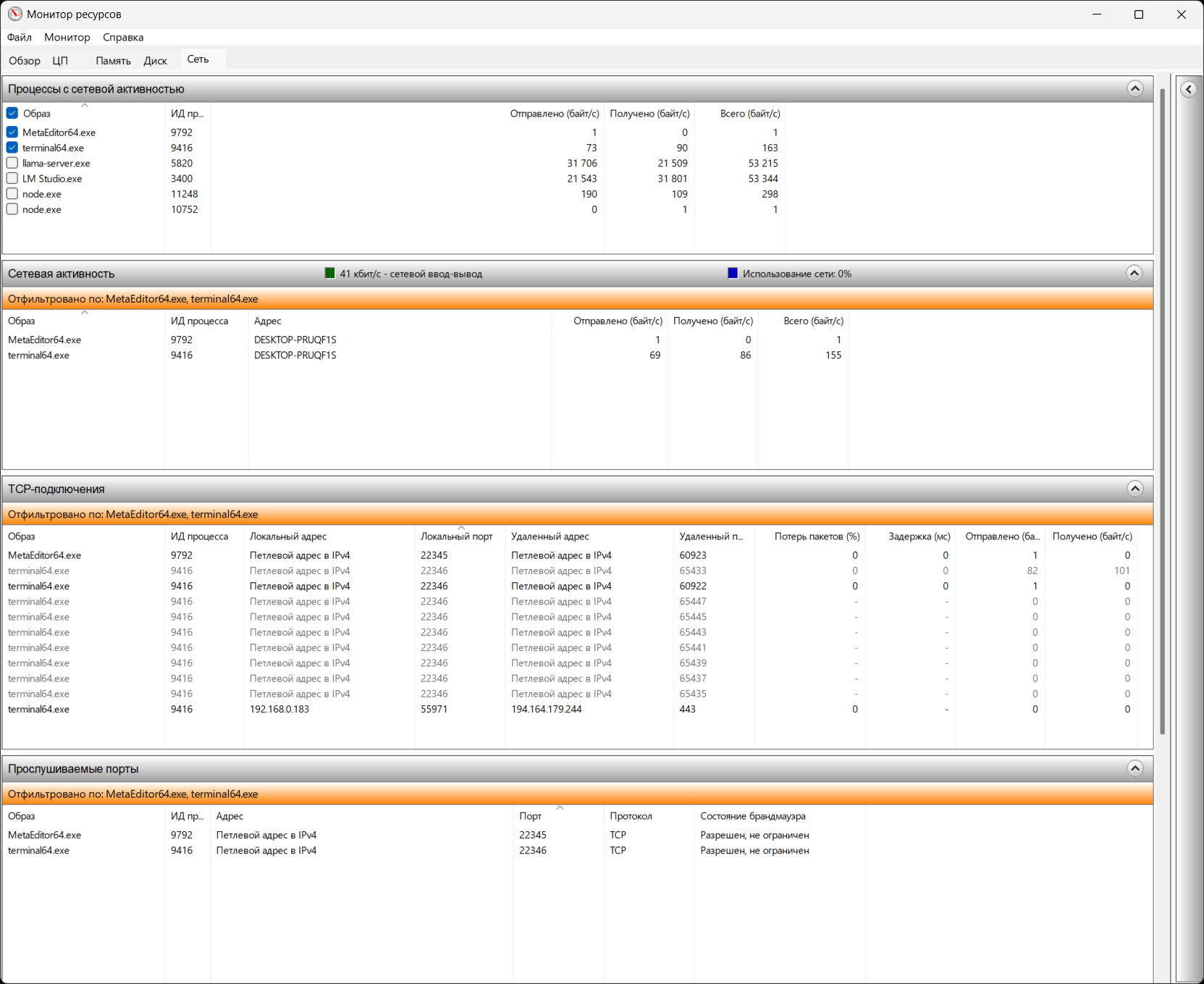Collapse the Сетевая активность section
The height and width of the screenshot is (984, 1204).
tap(1134, 273)
